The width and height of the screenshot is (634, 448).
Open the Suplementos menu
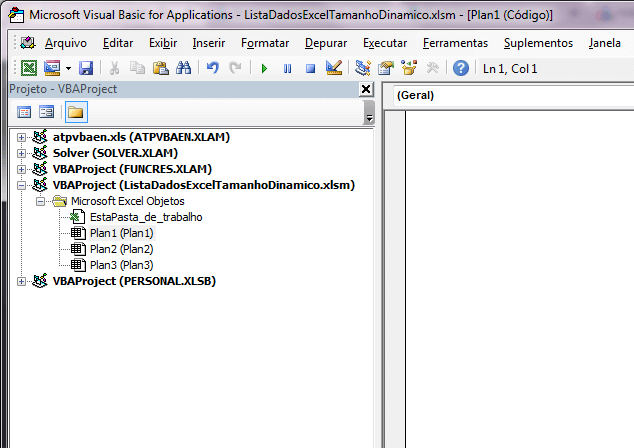[x=538, y=43]
